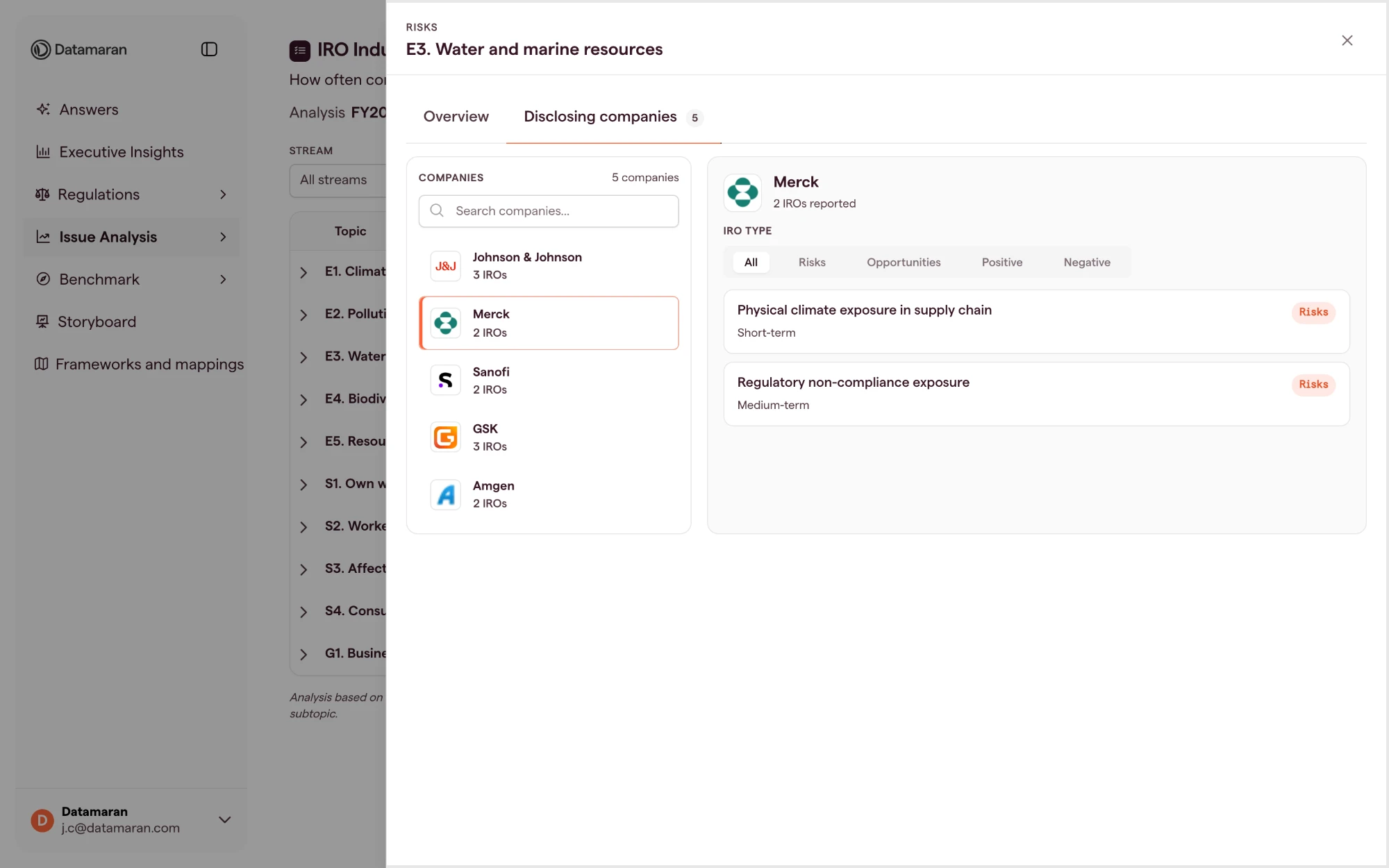Expand the Issue Analysis submenu chevron

(x=223, y=237)
